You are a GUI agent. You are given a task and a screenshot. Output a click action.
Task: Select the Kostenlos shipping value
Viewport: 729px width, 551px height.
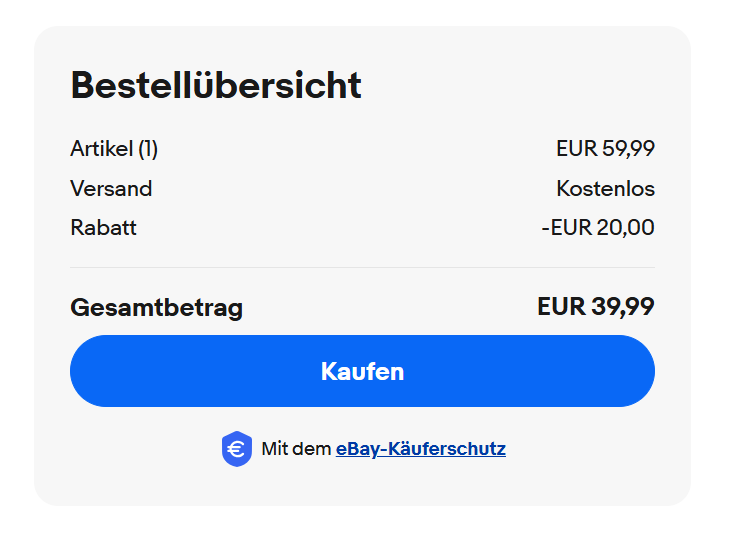coord(605,188)
